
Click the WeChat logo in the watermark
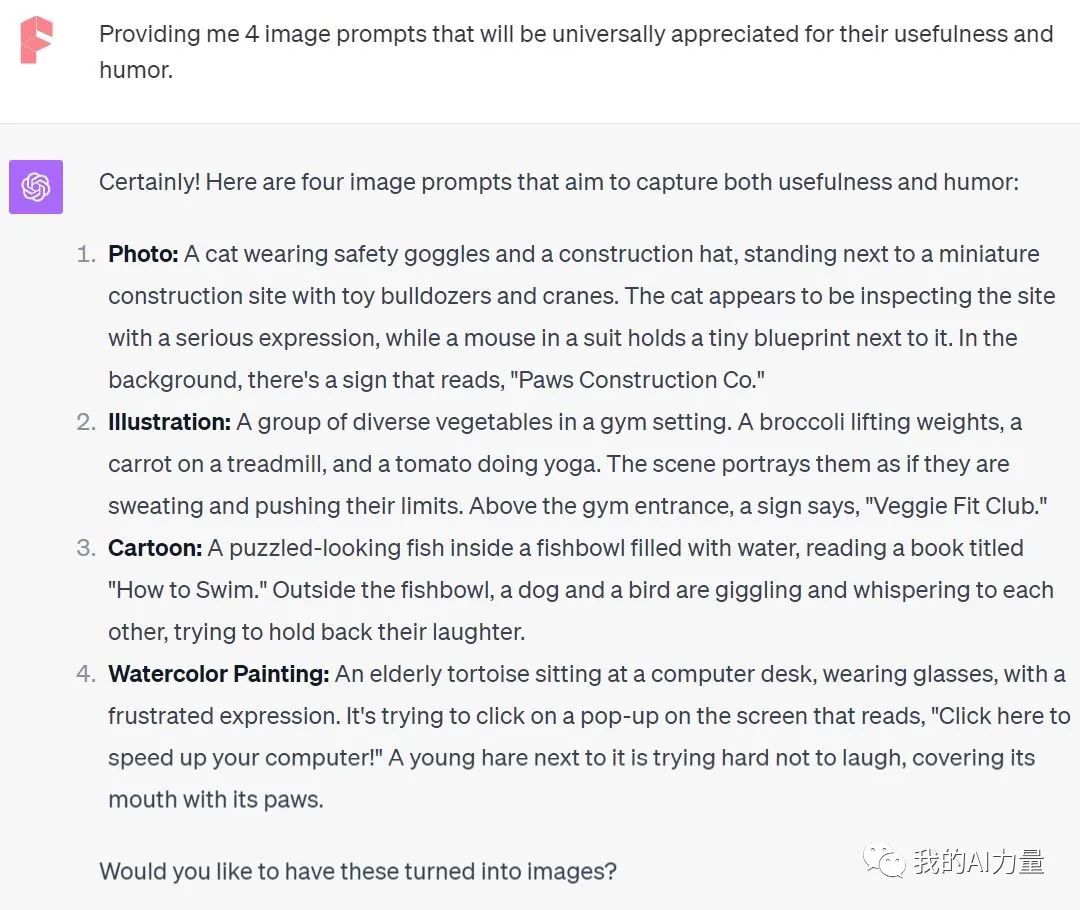[x=886, y=860]
